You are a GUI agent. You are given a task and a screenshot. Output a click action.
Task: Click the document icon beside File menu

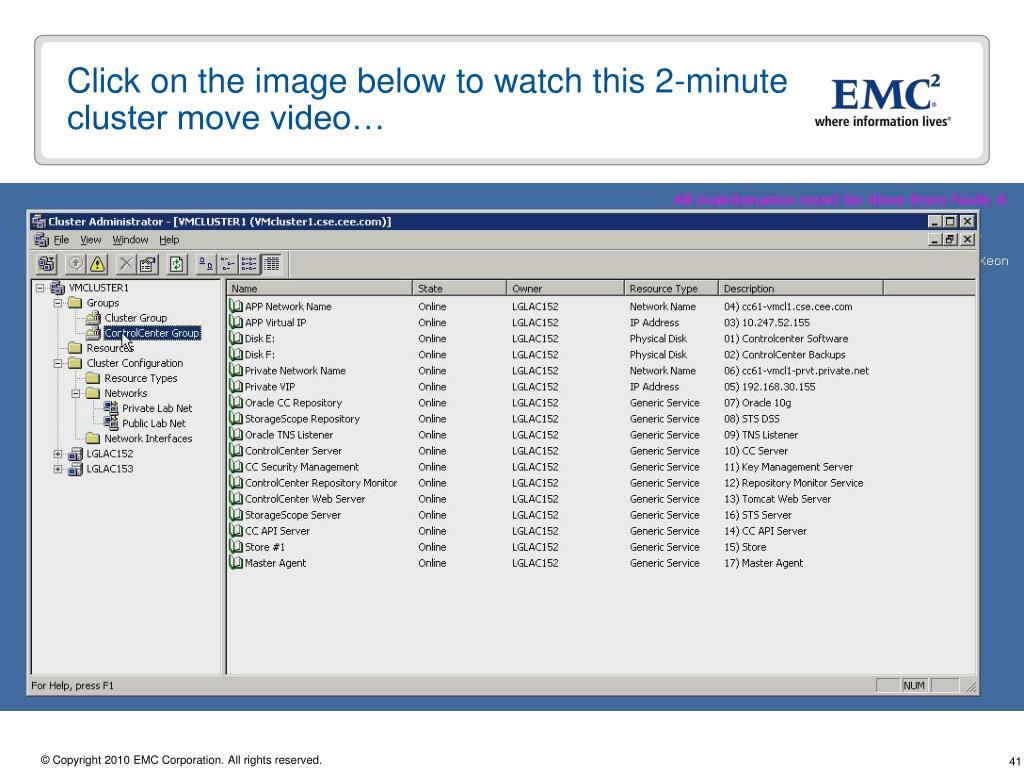click(x=41, y=240)
